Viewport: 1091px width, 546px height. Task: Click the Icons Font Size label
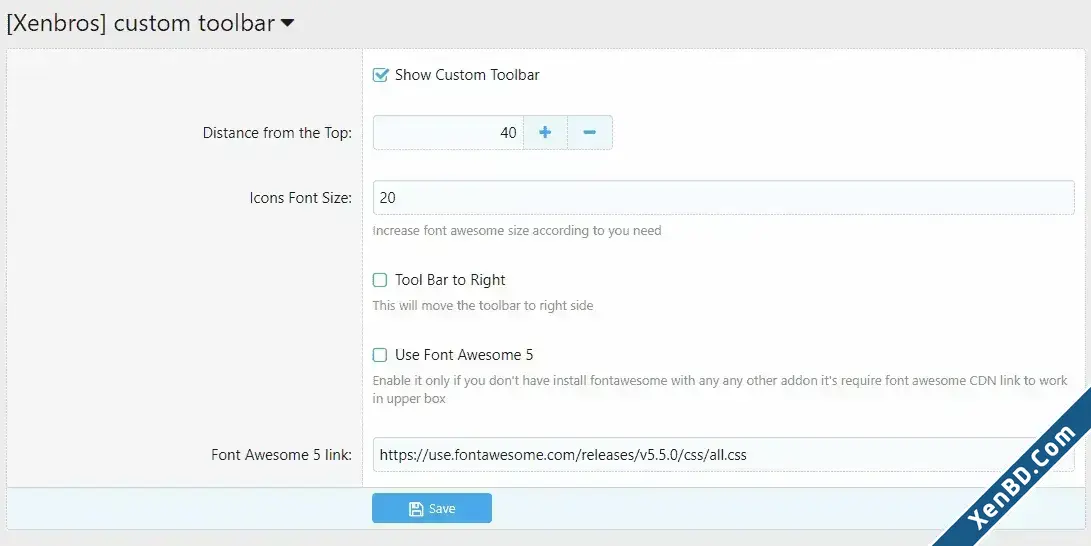(301, 198)
